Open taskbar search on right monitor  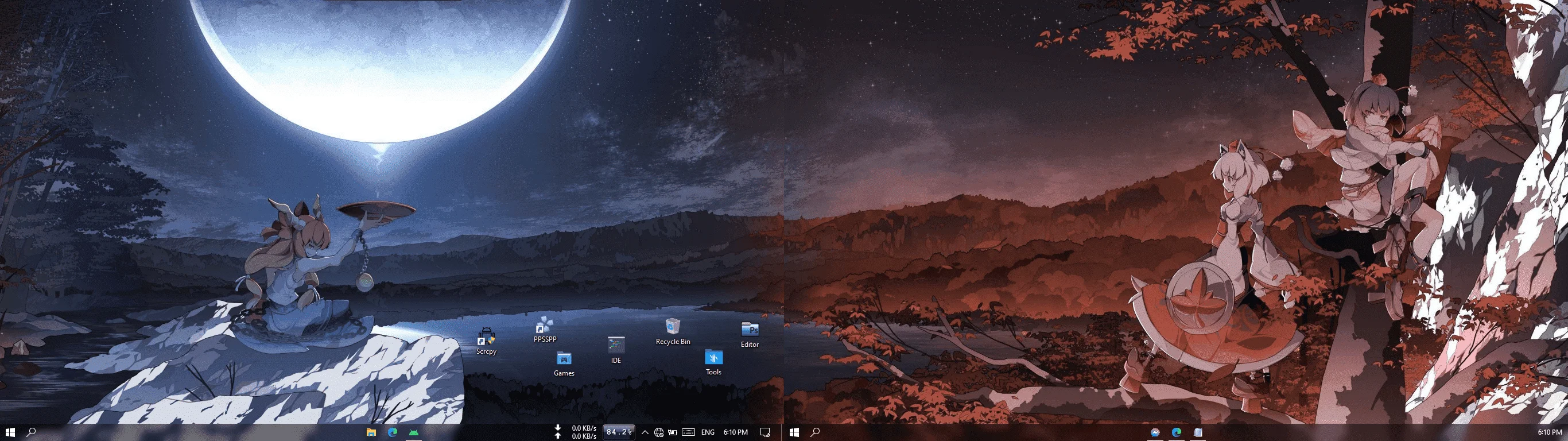click(815, 432)
